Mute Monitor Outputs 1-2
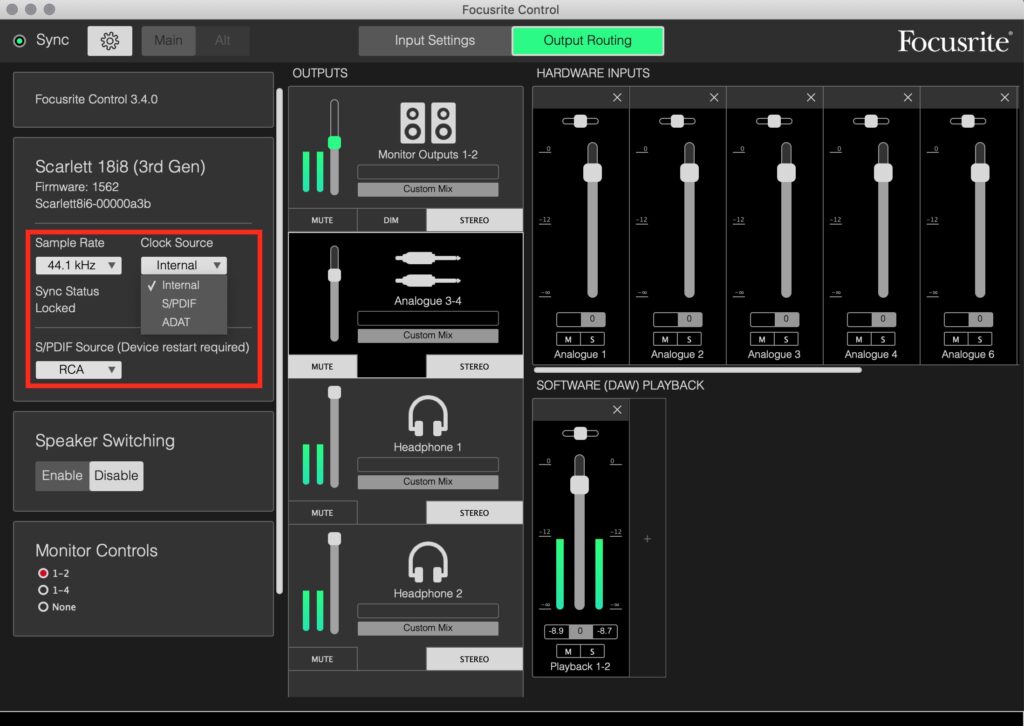The height and width of the screenshot is (726, 1024). (x=323, y=220)
